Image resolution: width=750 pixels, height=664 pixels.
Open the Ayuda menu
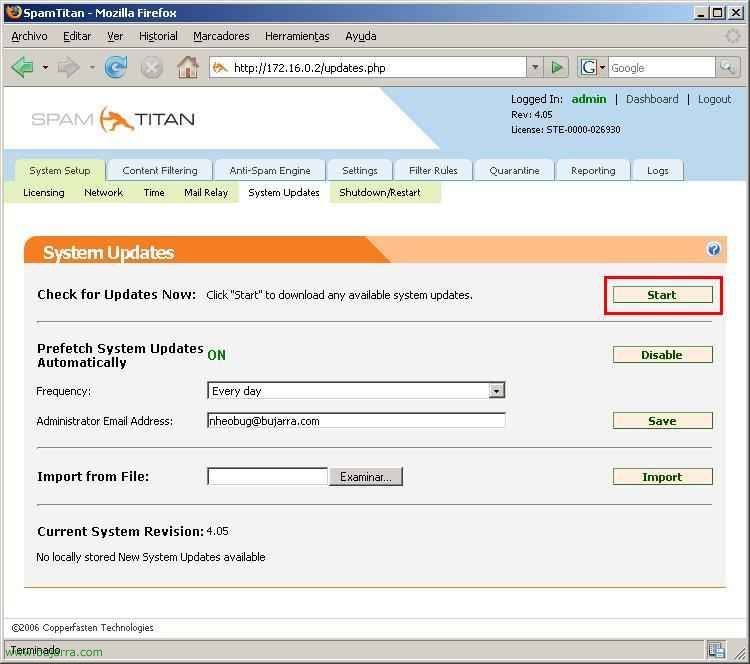(x=361, y=36)
